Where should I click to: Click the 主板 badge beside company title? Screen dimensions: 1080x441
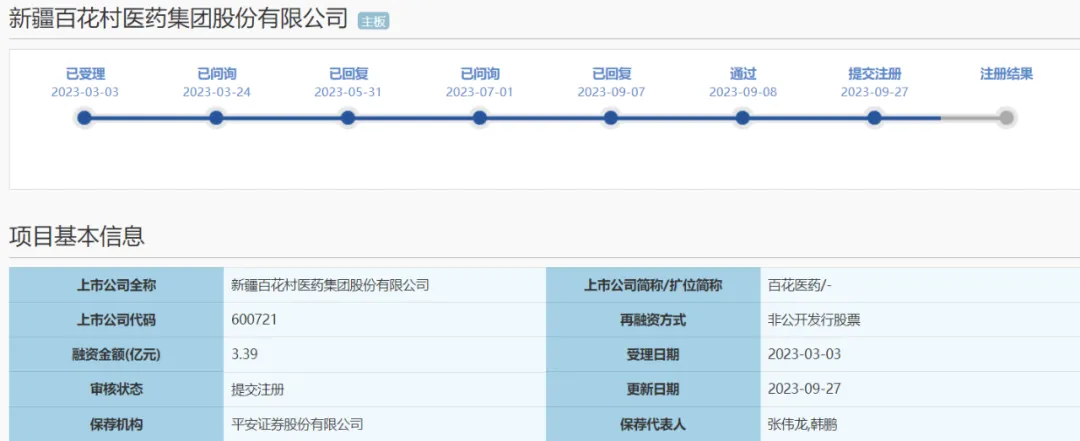click(373, 21)
